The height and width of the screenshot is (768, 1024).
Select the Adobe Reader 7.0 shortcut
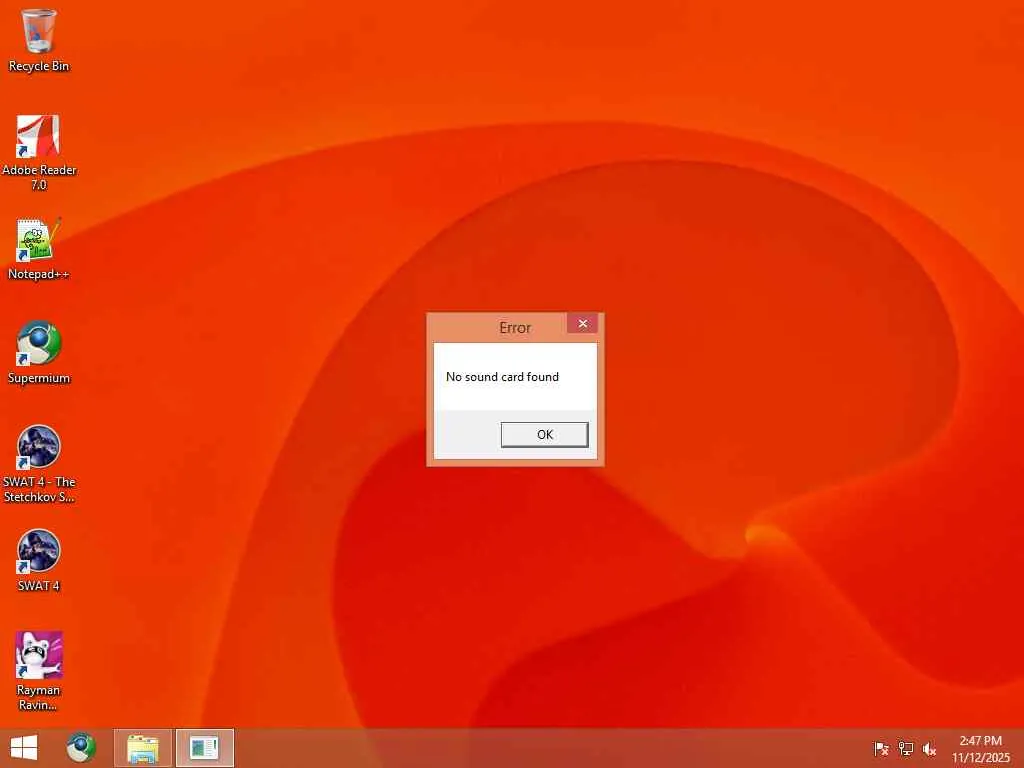(39, 152)
